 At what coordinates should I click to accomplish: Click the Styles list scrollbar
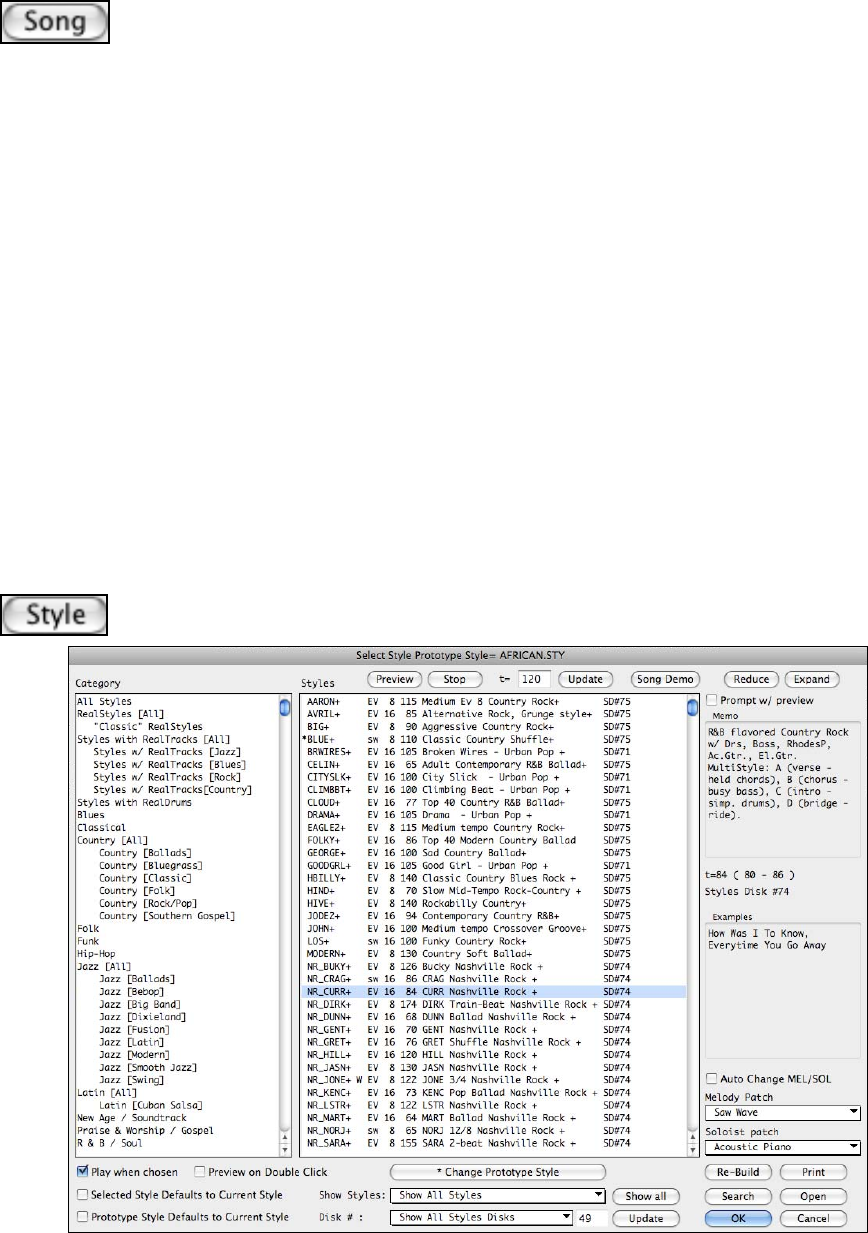point(691,920)
